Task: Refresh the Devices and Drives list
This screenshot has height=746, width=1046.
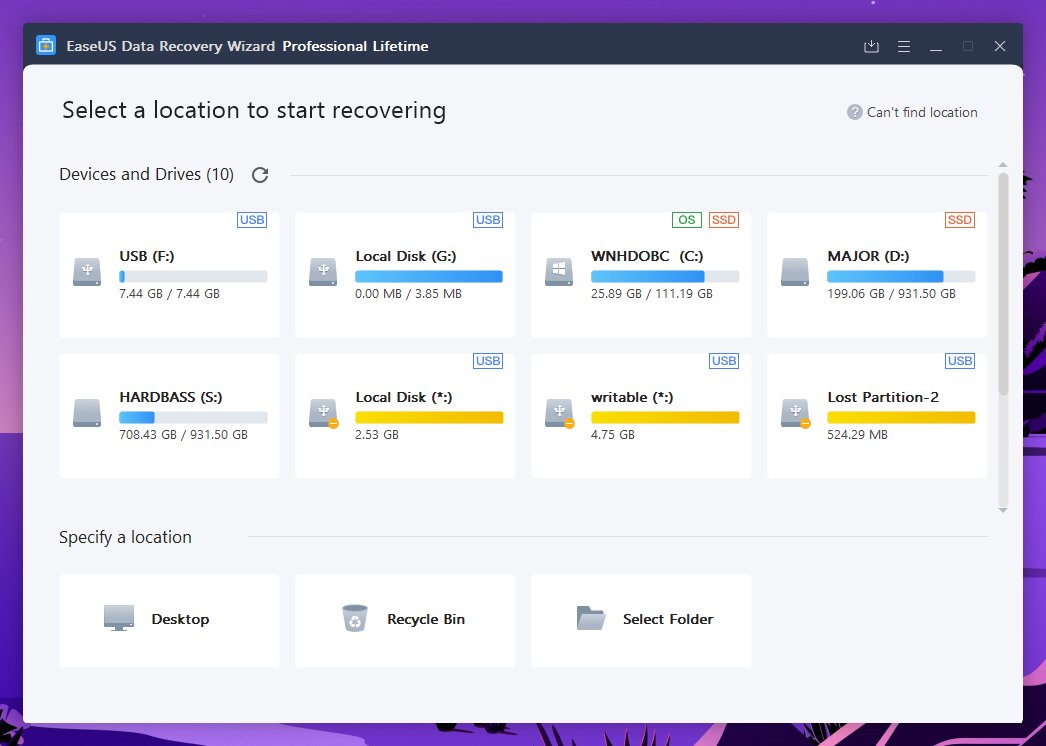Action: tap(260, 175)
